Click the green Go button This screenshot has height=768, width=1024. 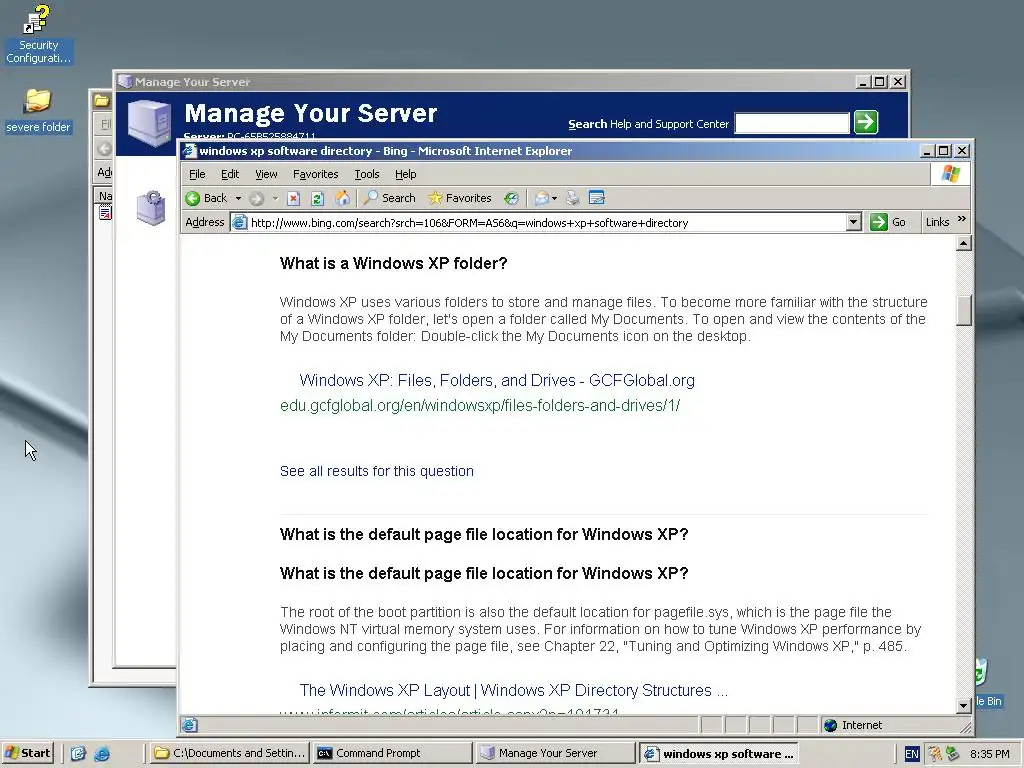click(889, 223)
